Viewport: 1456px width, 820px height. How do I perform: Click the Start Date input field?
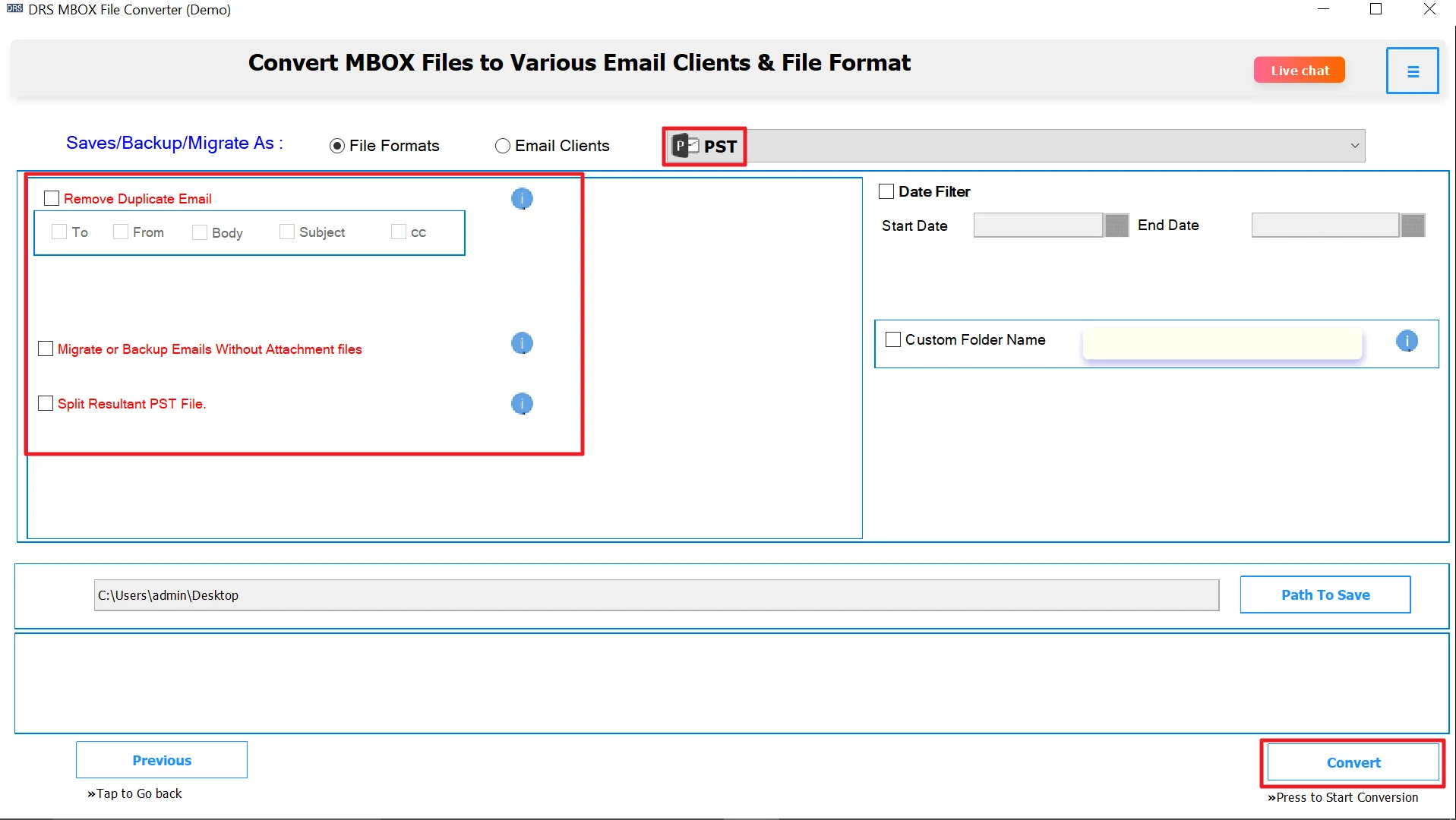pyautogui.click(x=1038, y=225)
